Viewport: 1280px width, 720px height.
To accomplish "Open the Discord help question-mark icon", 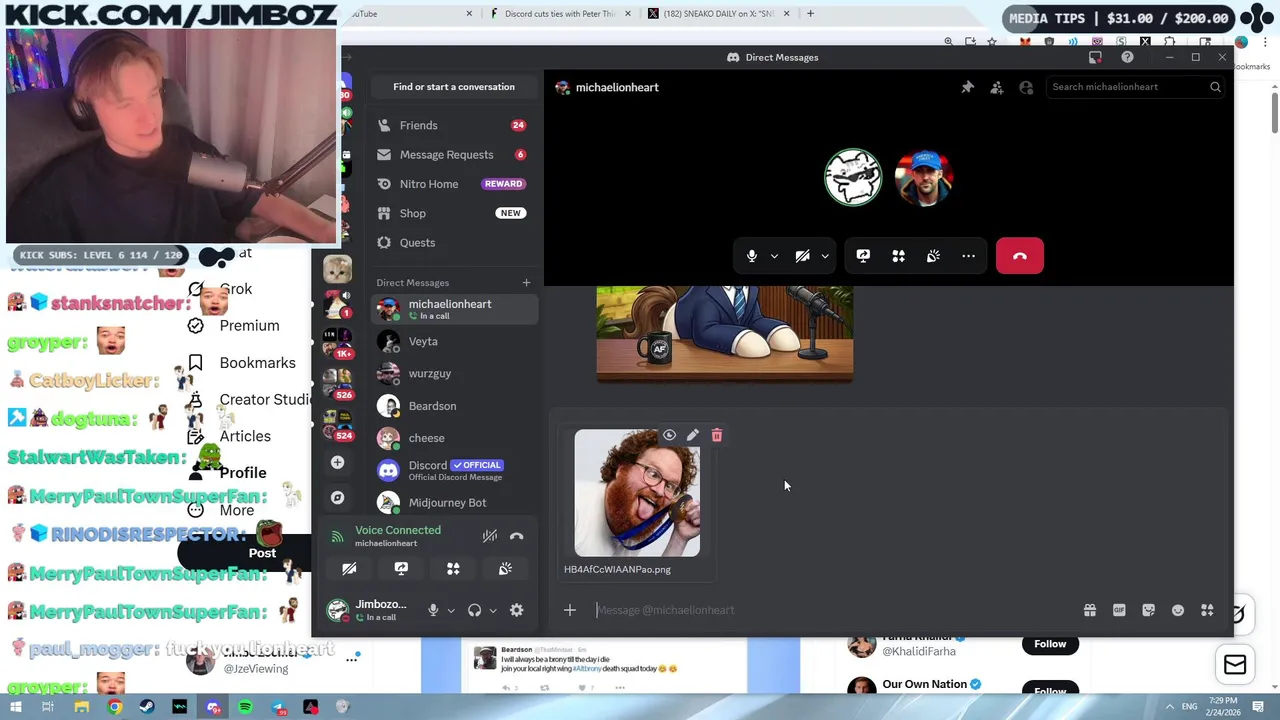I will click(1127, 57).
